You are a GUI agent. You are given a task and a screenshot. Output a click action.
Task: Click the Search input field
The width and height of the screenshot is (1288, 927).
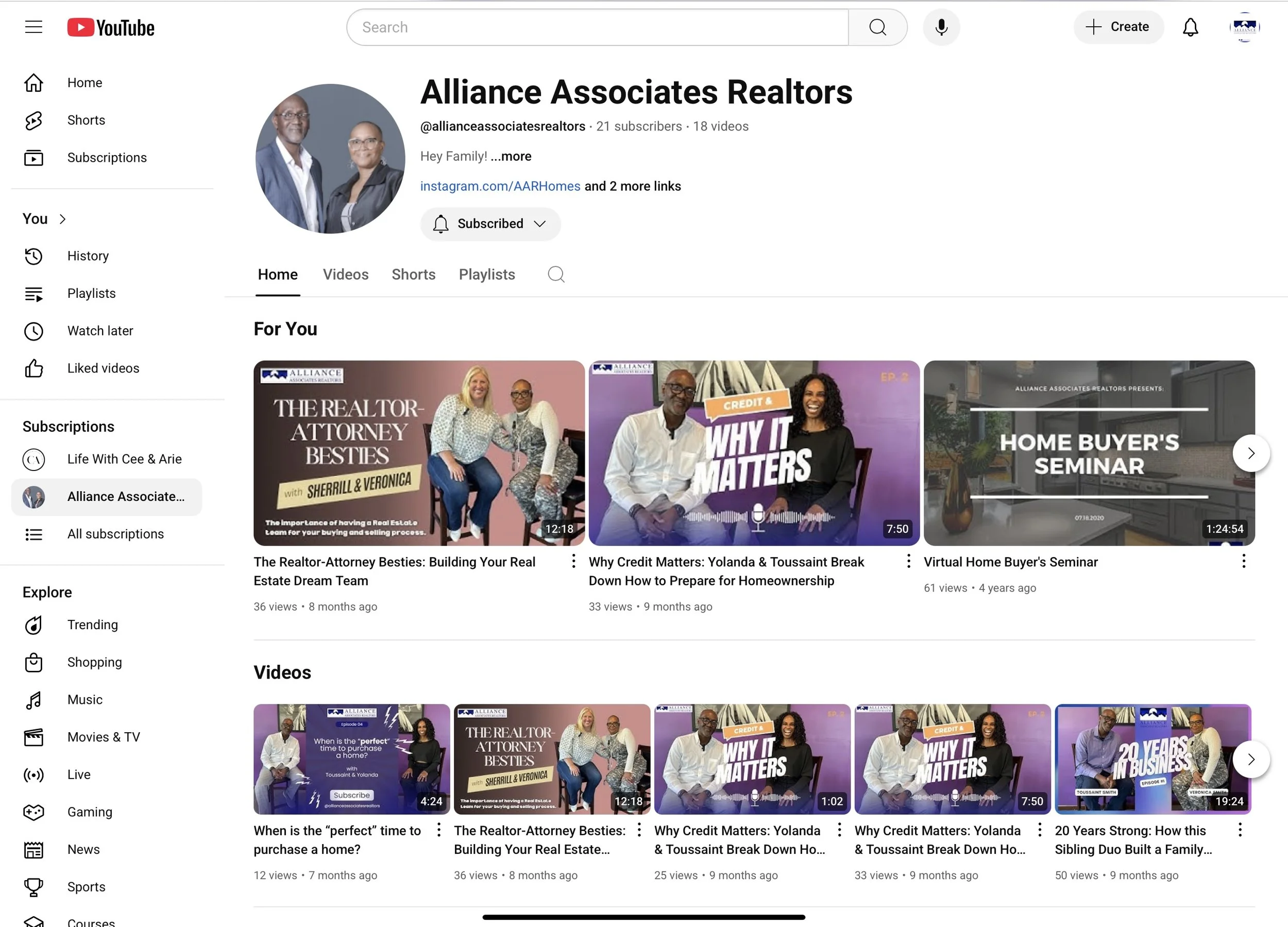pos(598,27)
